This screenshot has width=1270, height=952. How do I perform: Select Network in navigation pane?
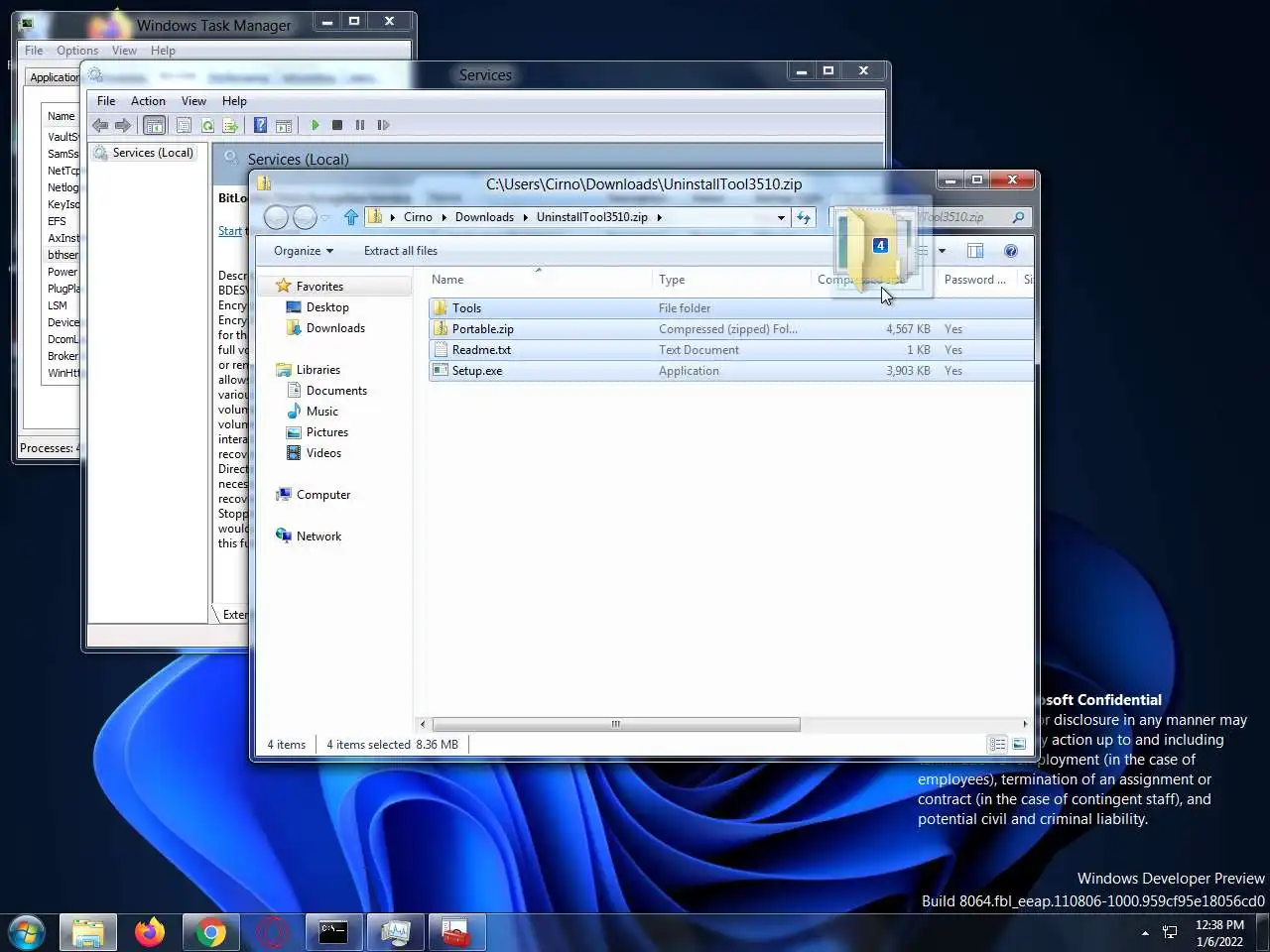(x=317, y=536)
